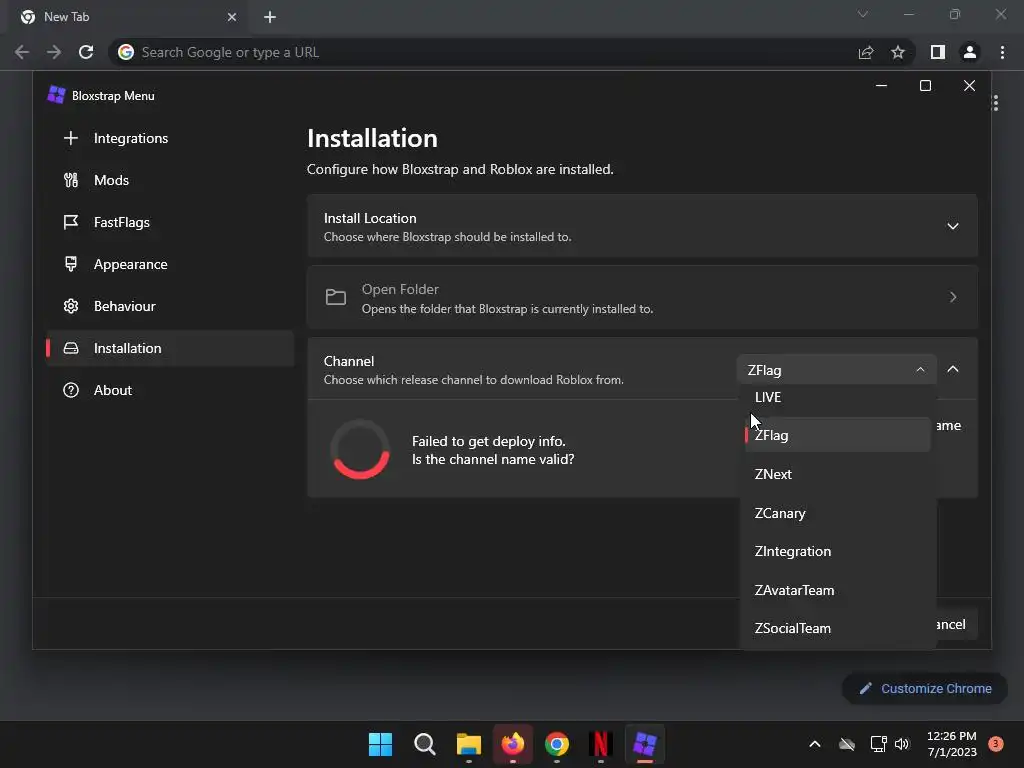This screenshot has height=768, width=1024.
Task: Click the Chrome forward arrow
Action: tap(54, 52)
